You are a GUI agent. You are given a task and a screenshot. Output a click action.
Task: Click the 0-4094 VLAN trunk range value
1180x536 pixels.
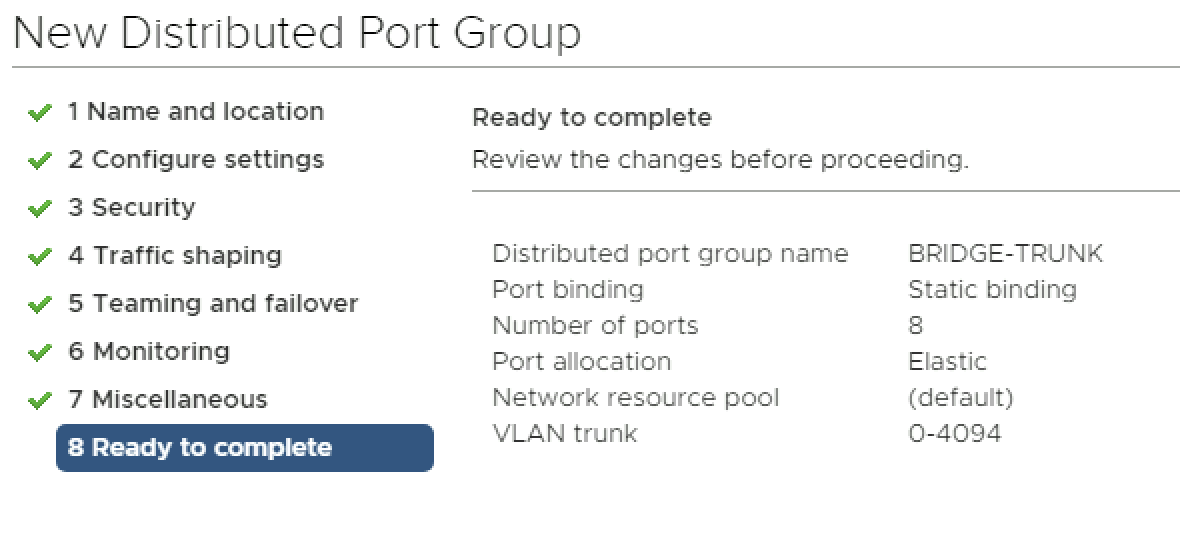click(x=954, y=434)
